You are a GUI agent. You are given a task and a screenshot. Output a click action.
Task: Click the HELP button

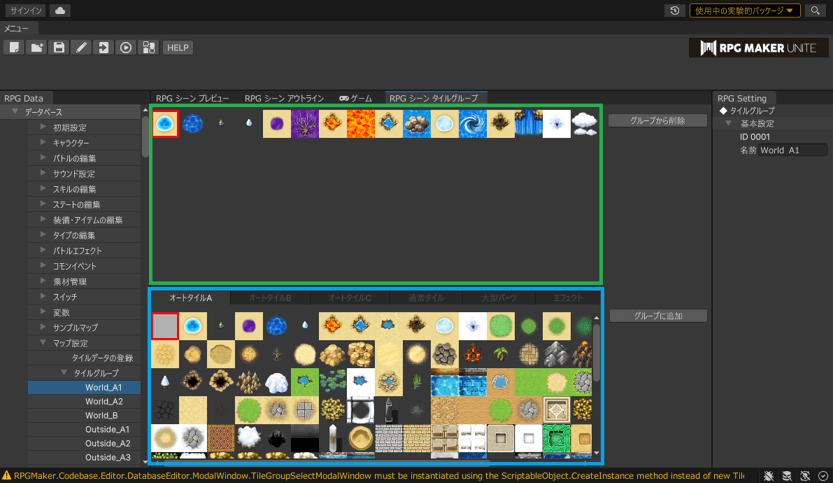click(177, 47)
